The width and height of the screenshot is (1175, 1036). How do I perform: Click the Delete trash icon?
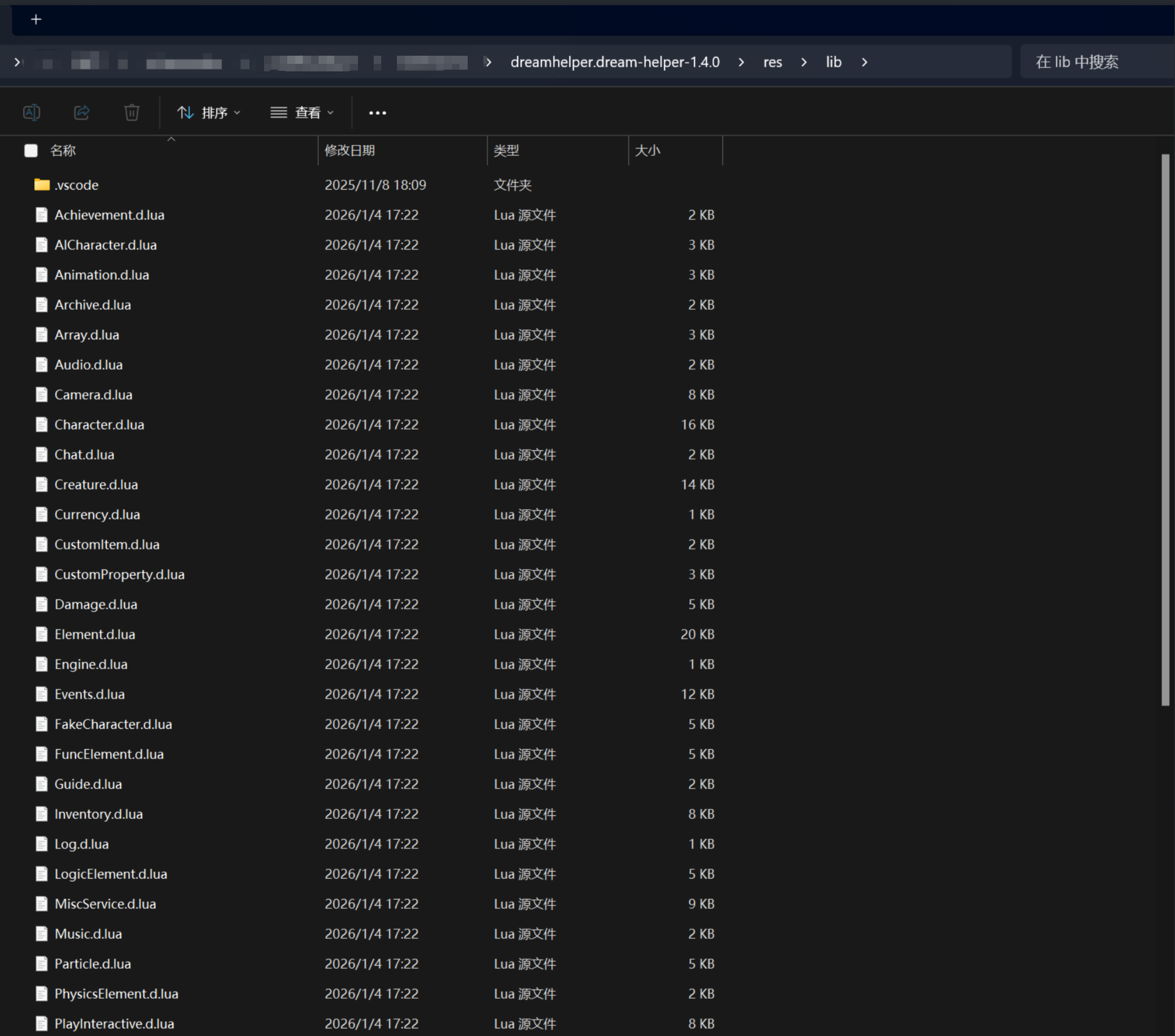[x=132, y=112]
